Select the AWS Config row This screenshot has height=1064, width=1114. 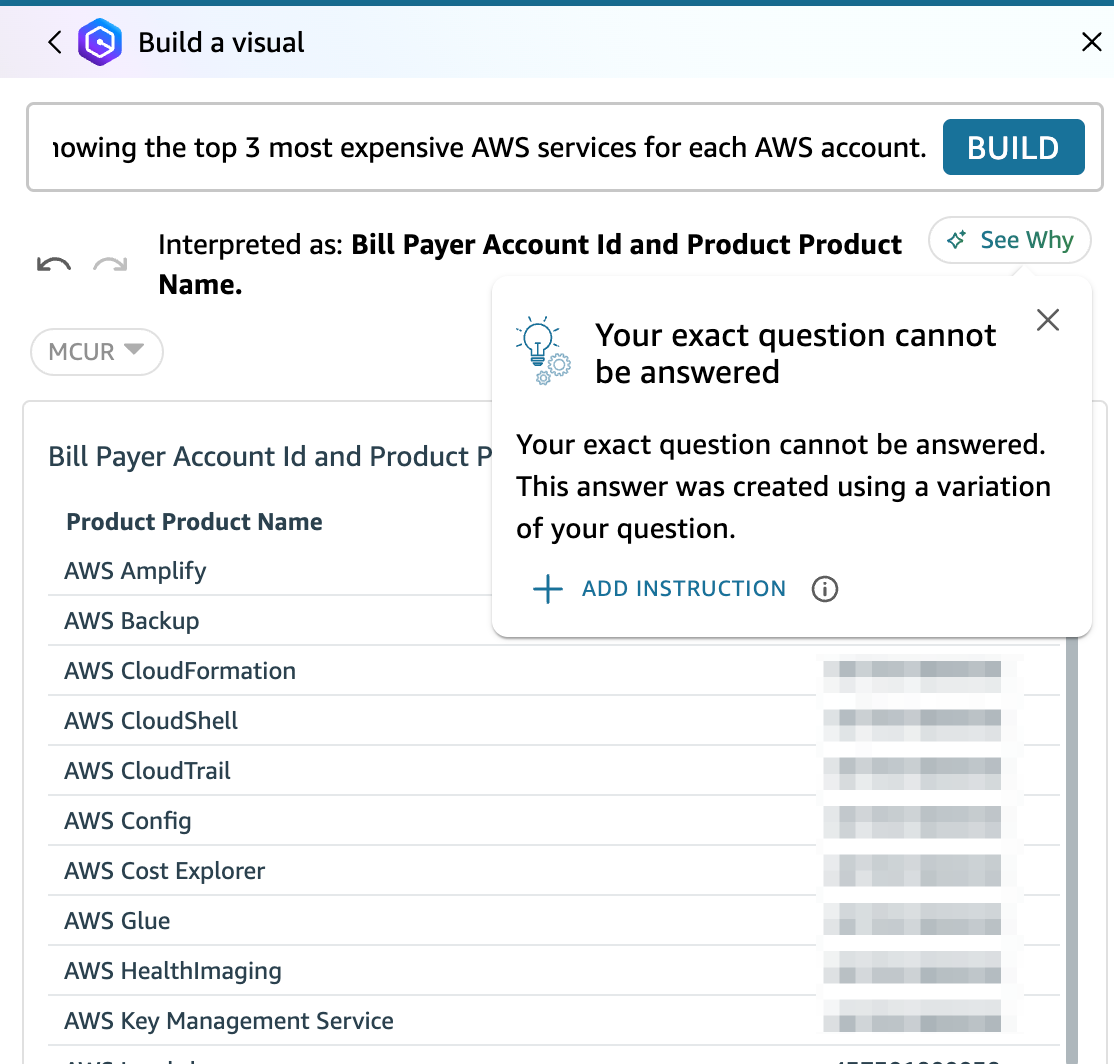point(554,821)
